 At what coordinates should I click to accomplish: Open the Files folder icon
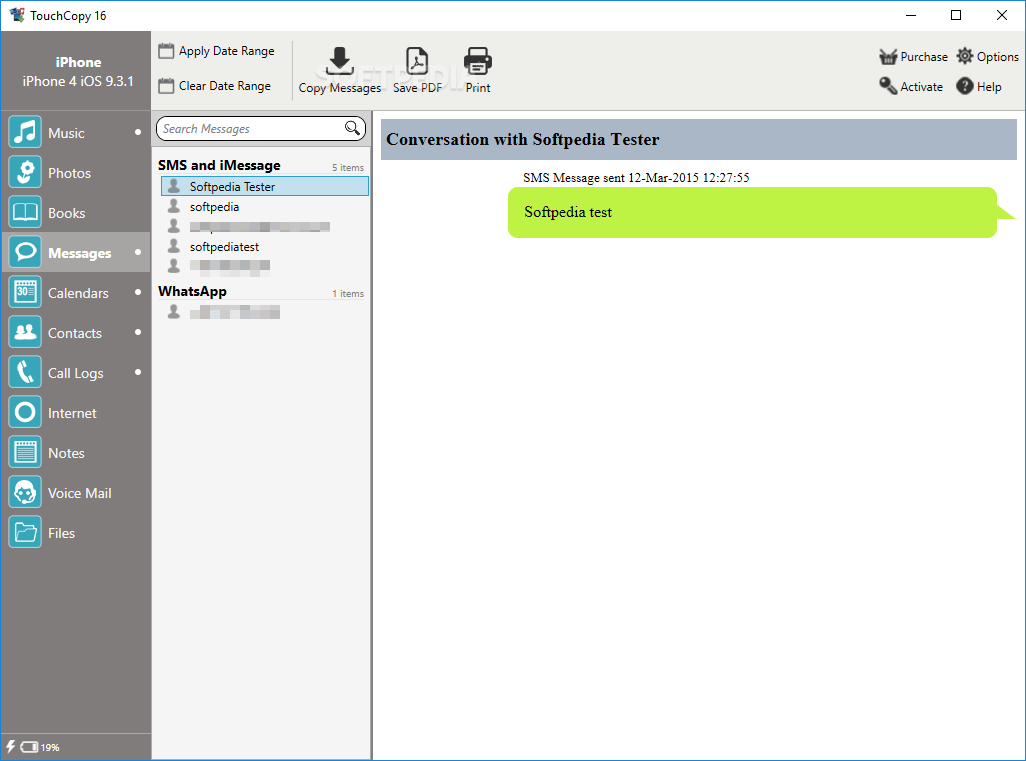(26, 532)
